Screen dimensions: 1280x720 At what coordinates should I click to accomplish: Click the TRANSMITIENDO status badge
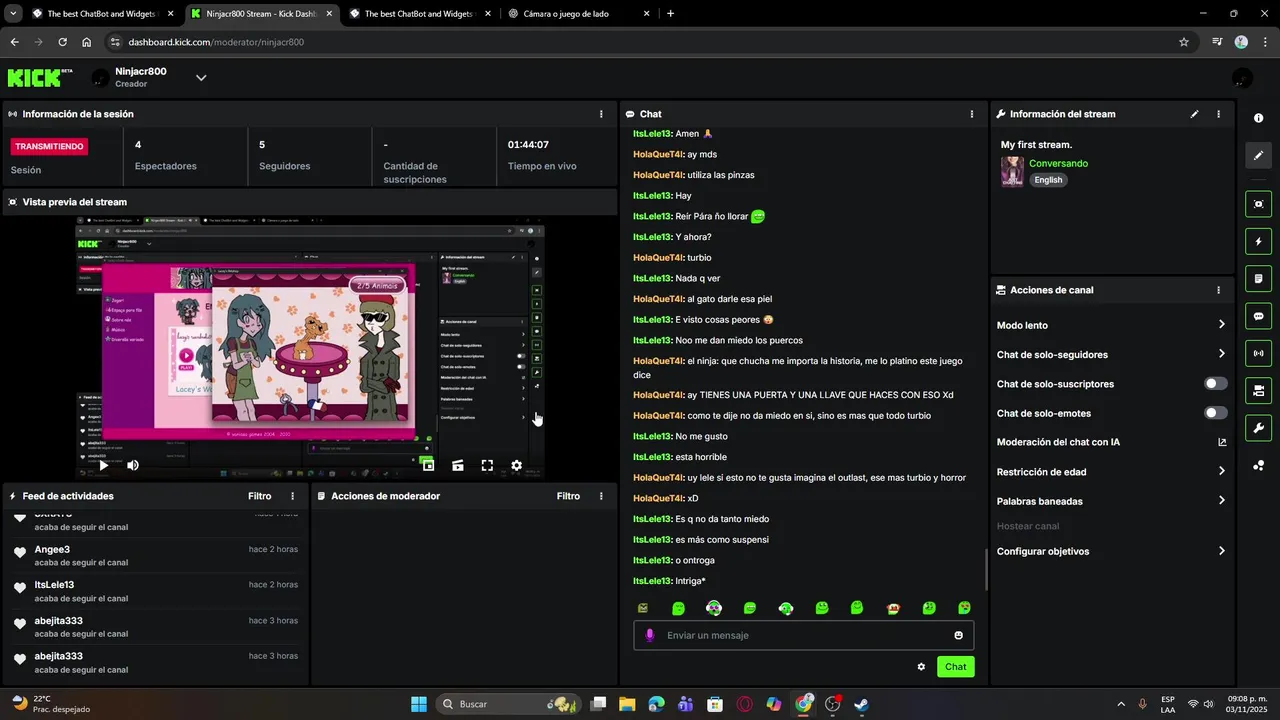49,146
